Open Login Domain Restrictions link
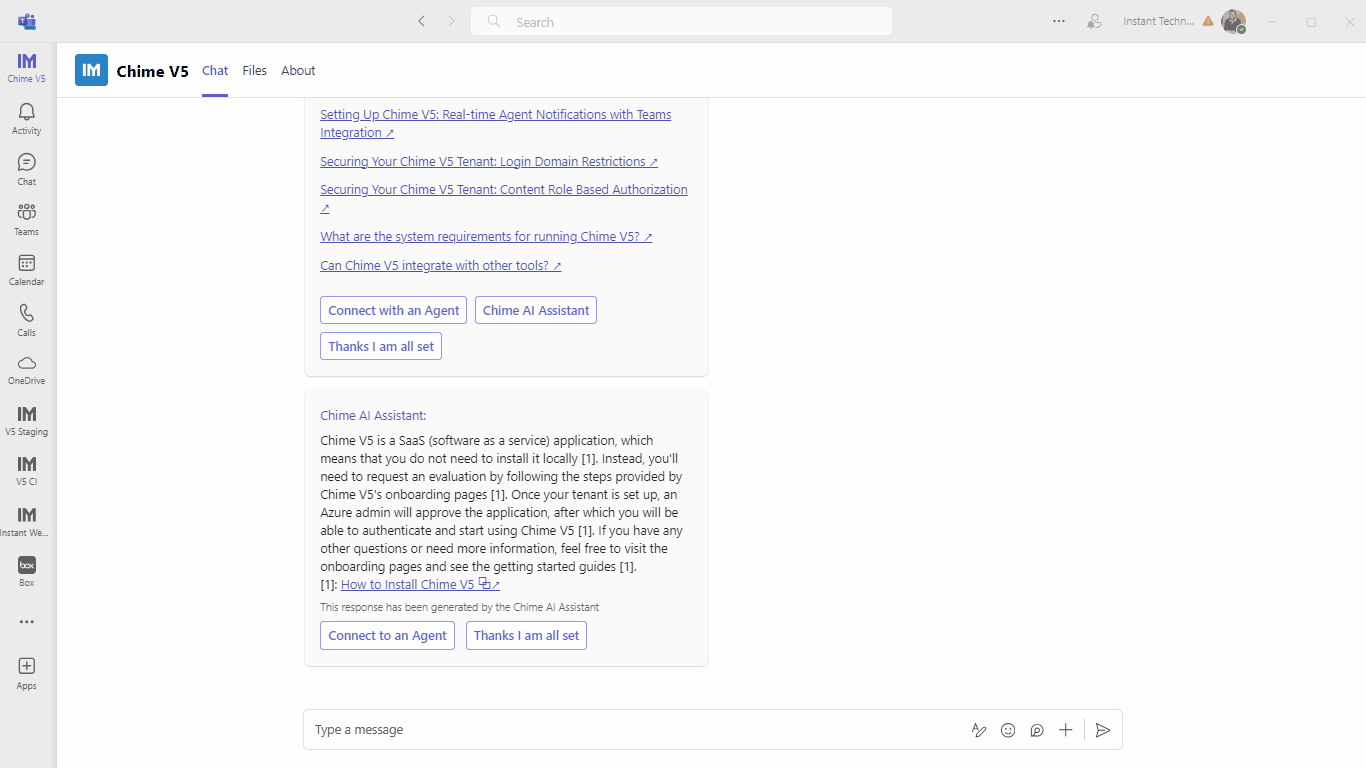The height and width of the screenshot is (768, 1366). pos(489,161)
